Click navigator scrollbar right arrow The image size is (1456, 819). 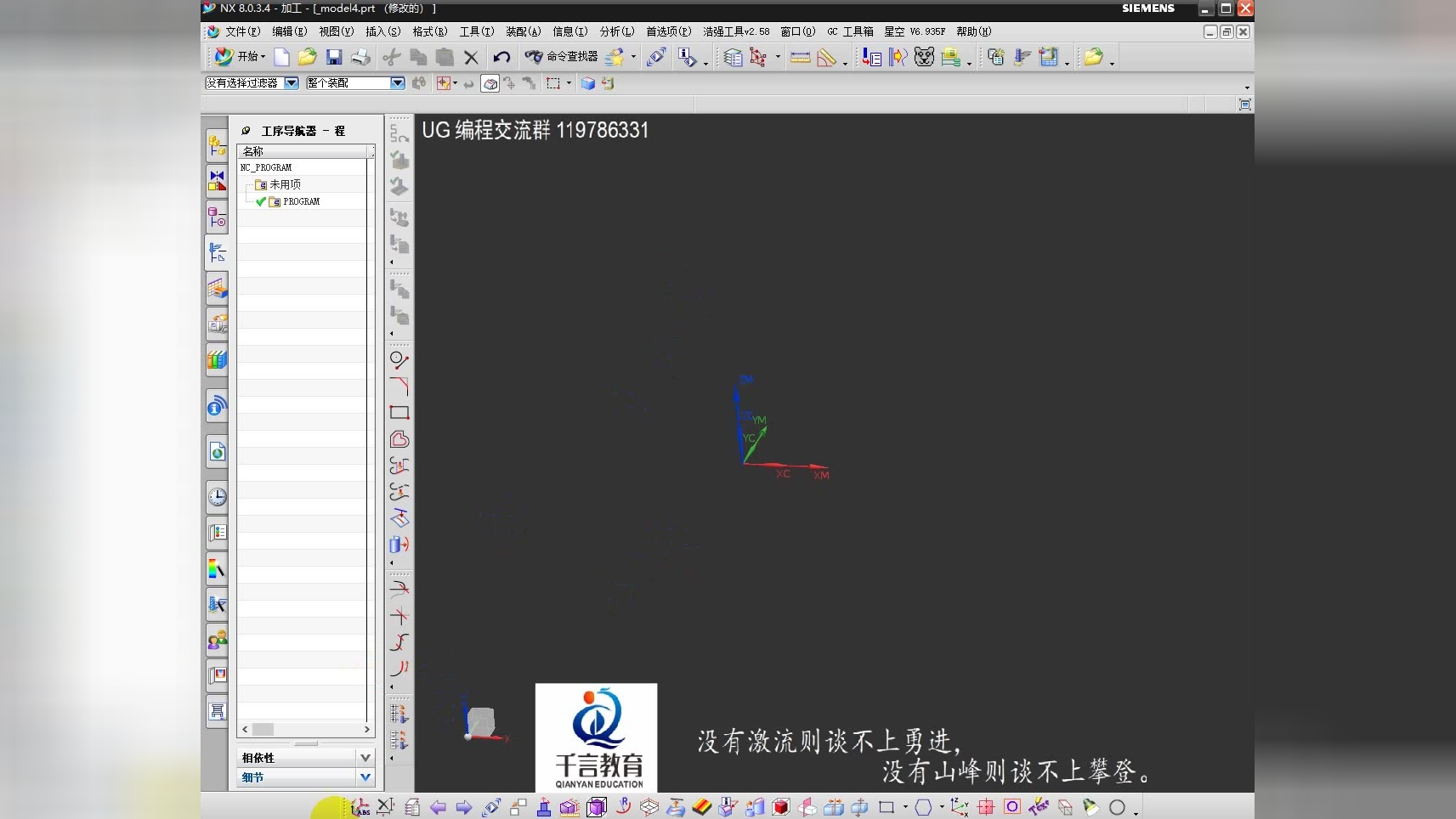click(367, 730)
